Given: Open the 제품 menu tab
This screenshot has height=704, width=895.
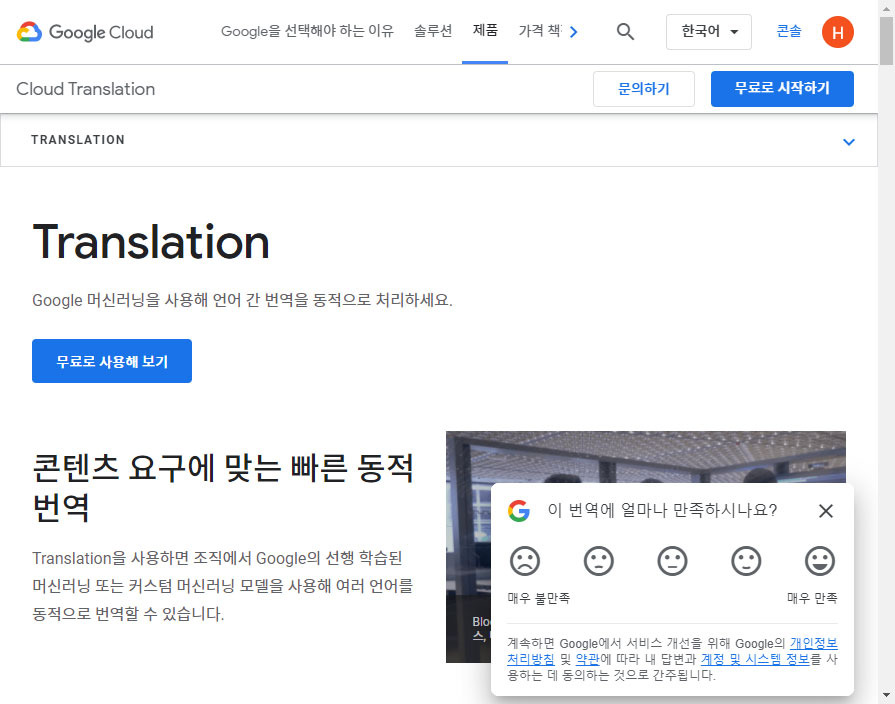Looking at the screenshot, I should pyautogui.click(x=485, y=30).
